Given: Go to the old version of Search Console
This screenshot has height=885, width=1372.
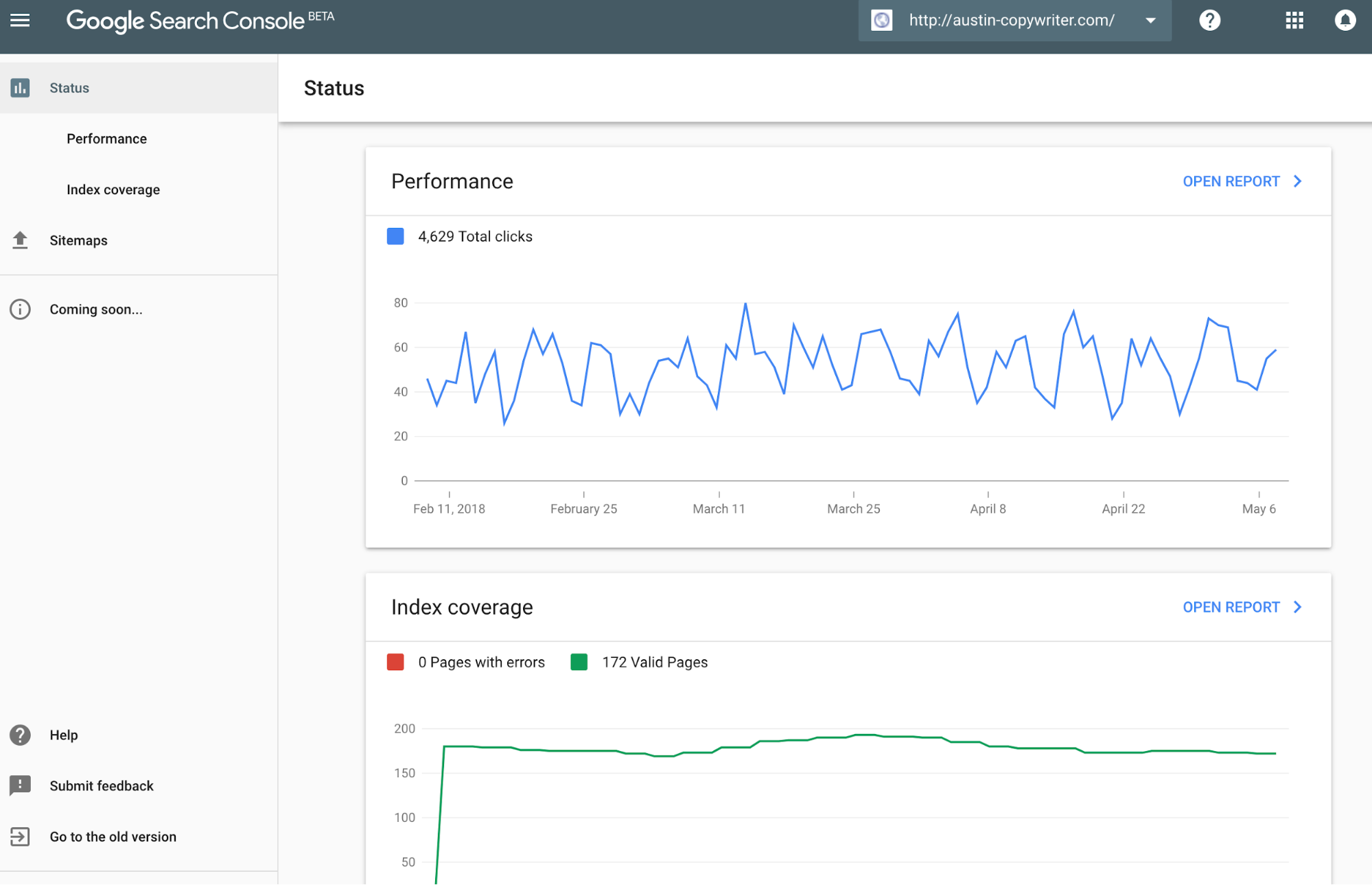Looking at the screenshot, I should [x=112, y=836].
